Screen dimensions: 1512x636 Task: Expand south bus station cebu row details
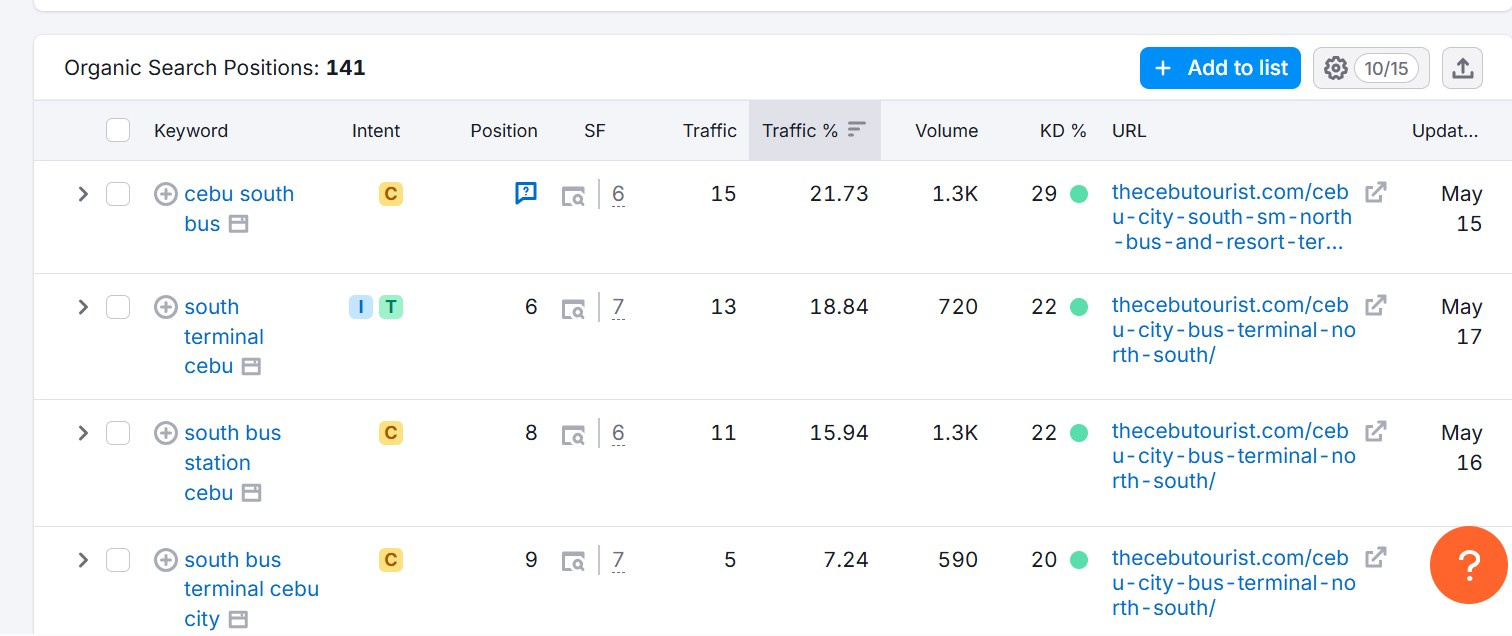83,433
